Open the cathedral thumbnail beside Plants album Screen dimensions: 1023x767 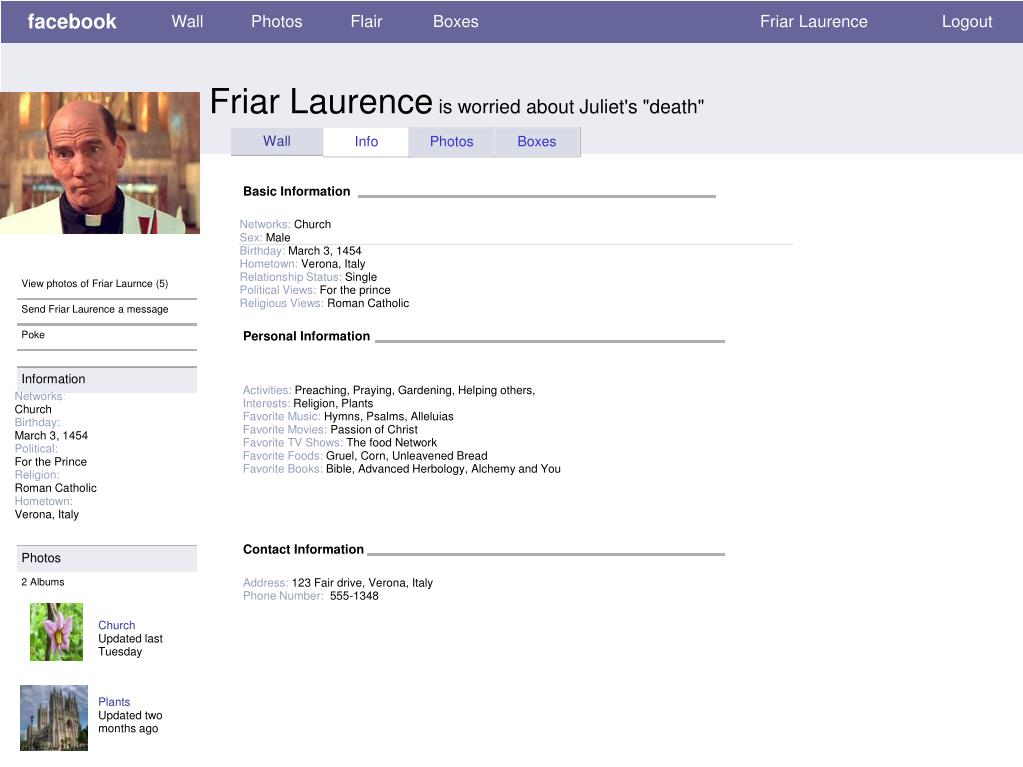[x=53, y=717]
